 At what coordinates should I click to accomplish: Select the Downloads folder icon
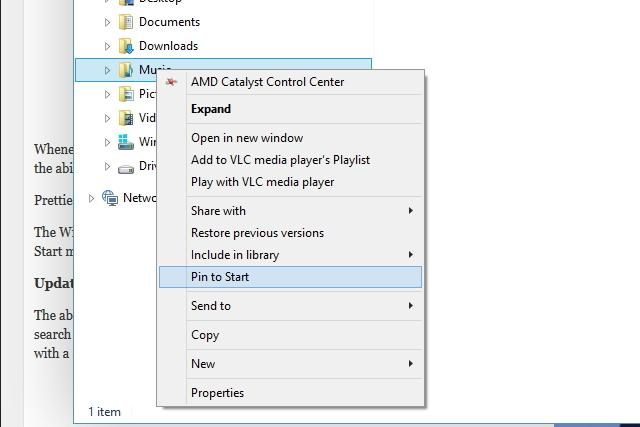point(126,46)
